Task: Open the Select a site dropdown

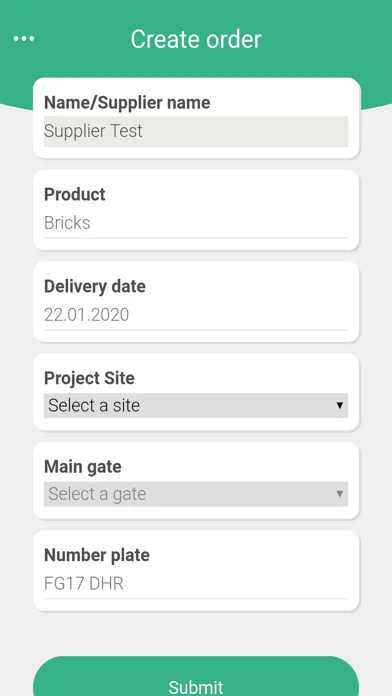Action: click(196, 405)
